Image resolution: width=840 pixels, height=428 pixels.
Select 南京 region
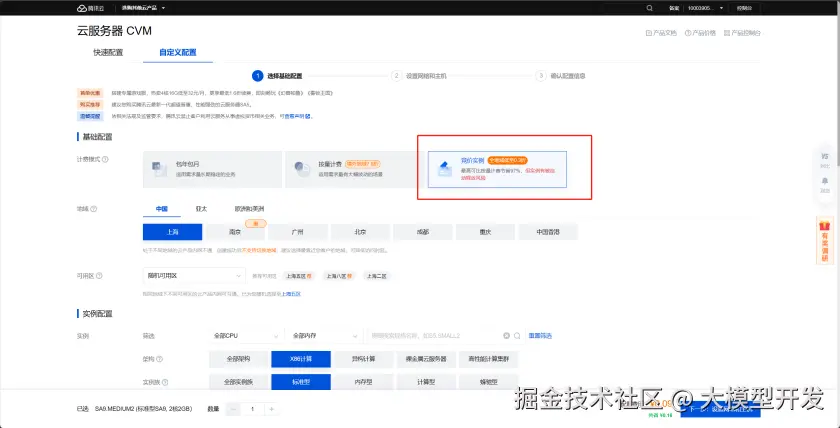(235, 232)
